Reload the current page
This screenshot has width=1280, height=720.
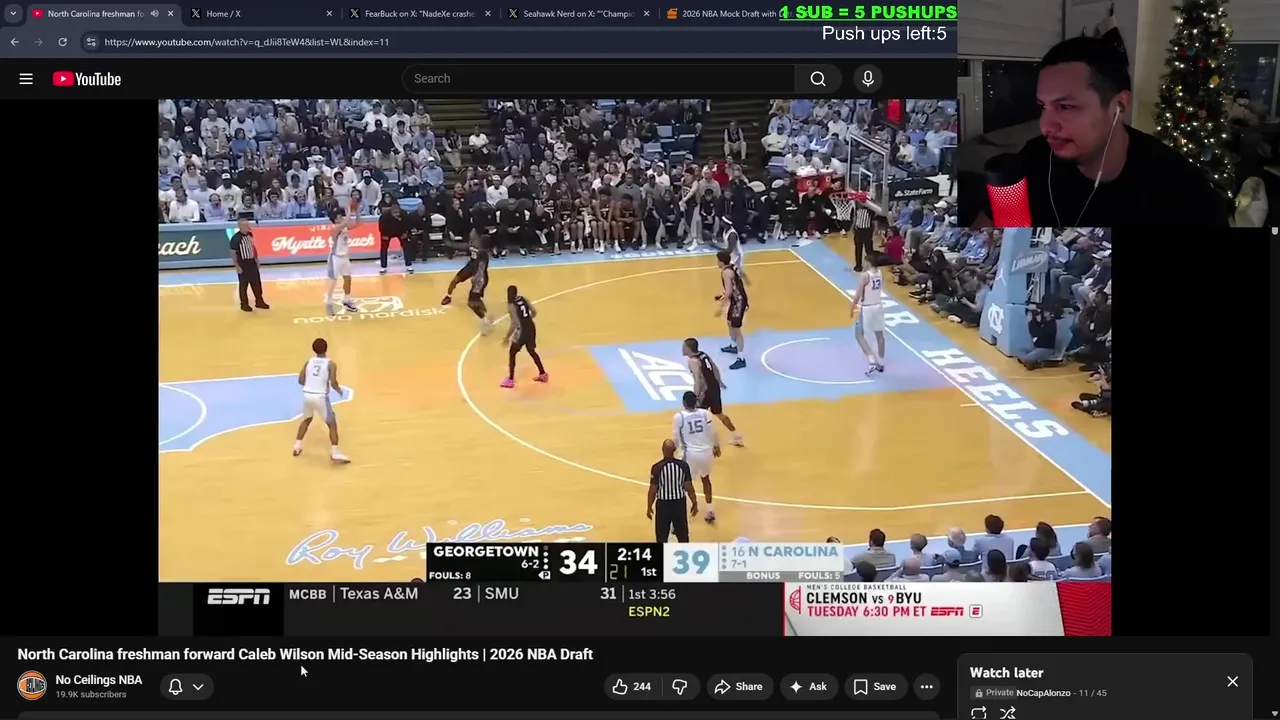pos(62,42)
